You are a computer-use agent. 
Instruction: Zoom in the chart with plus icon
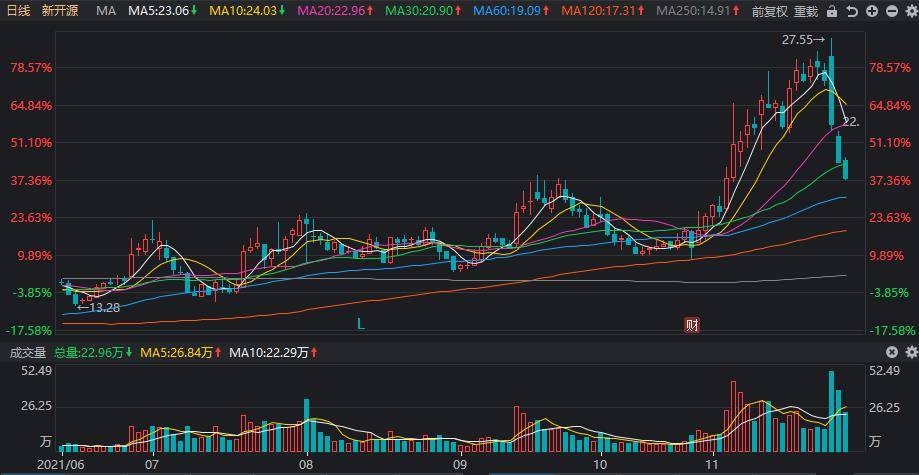tap(872, 11)
